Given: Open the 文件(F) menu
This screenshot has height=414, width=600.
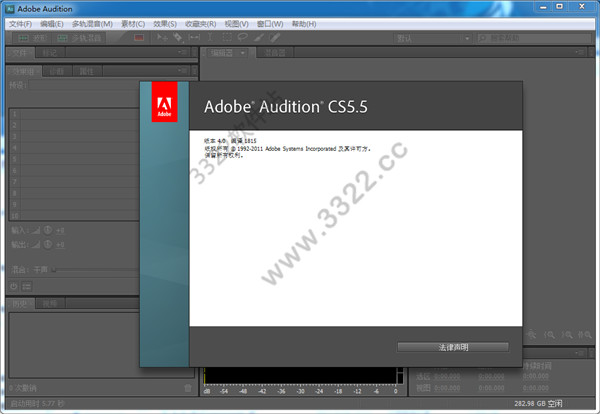Looking at the screenshot, I should [x=21, y=24].
